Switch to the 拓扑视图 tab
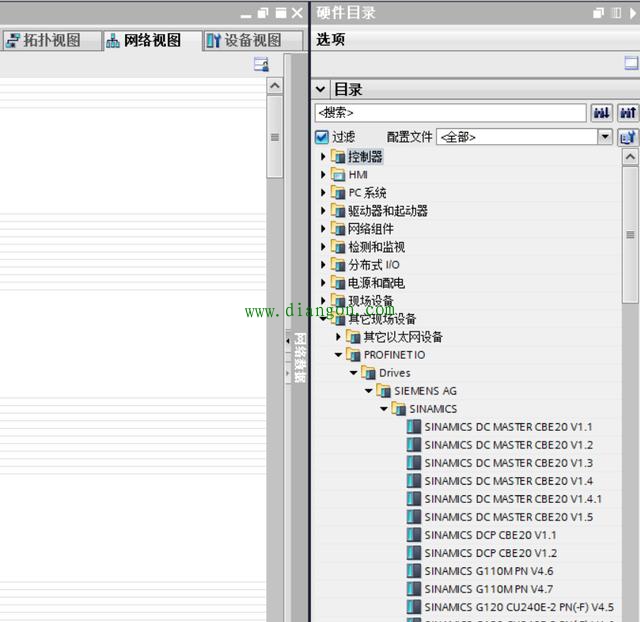The width and height of the screenshot is (640, 622). 52,41
